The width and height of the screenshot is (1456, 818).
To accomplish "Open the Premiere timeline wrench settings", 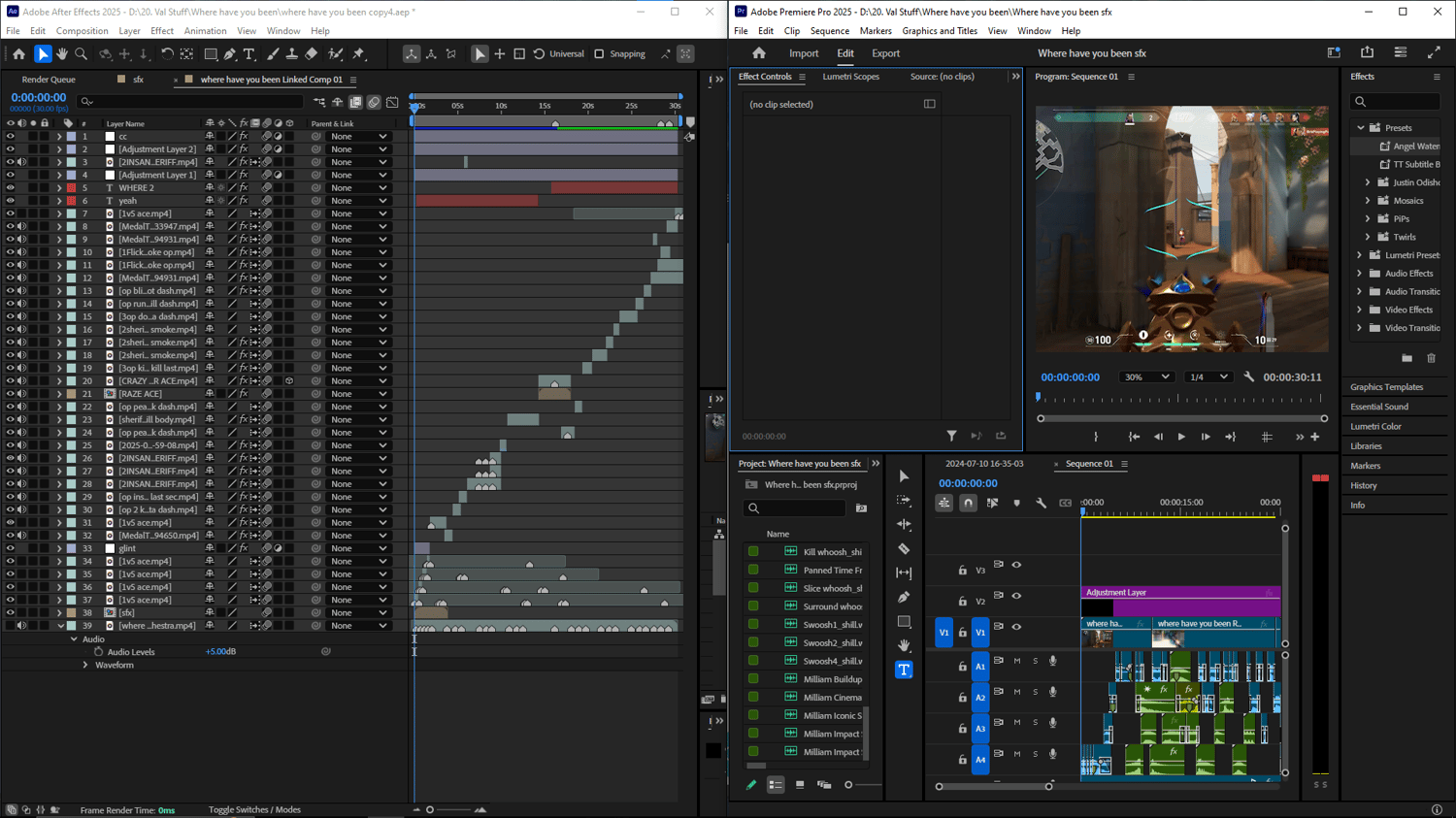I will (1041, 503).
